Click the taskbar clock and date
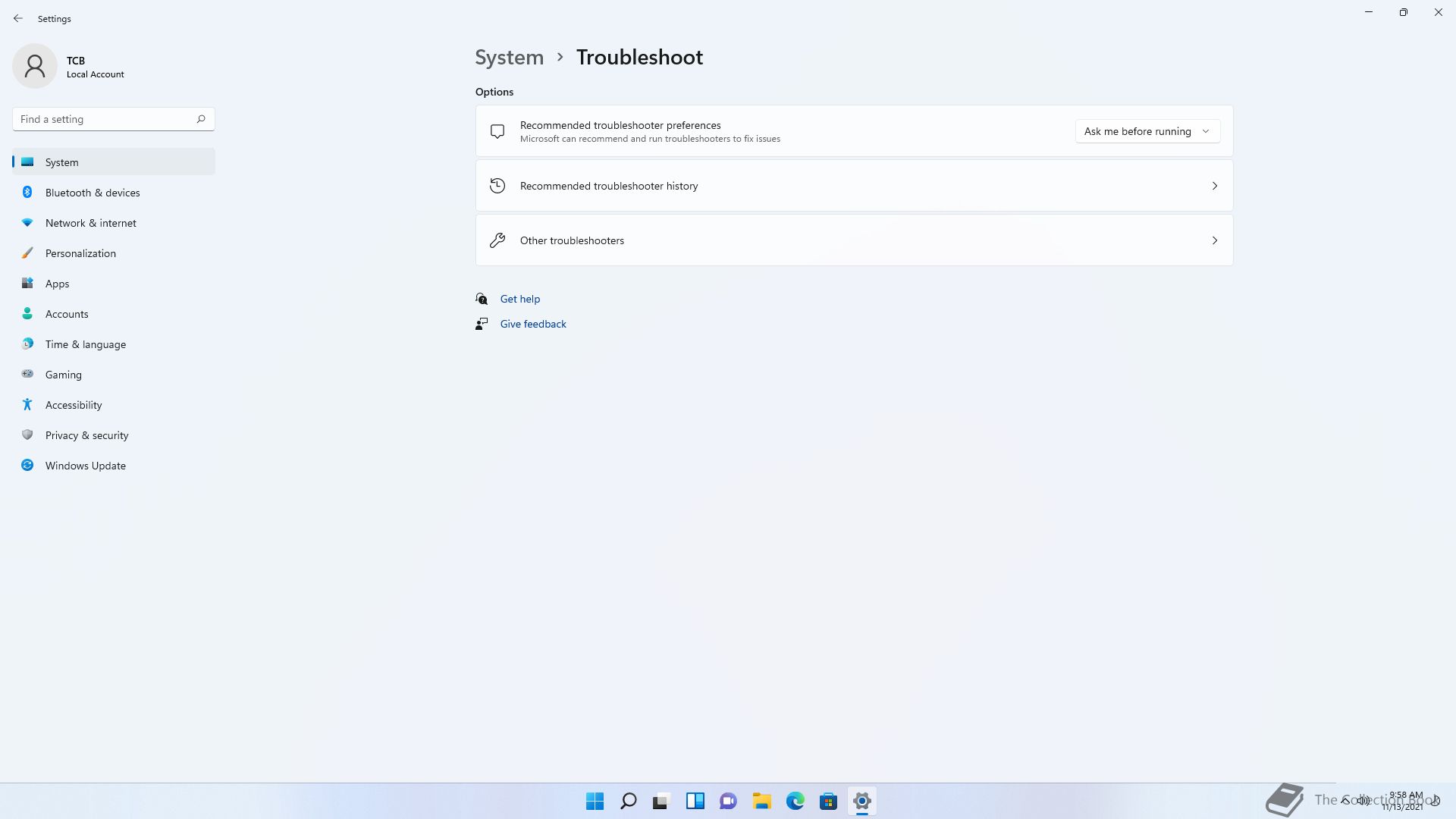Screen dimensions: 1456x819 coord(1404,801)
